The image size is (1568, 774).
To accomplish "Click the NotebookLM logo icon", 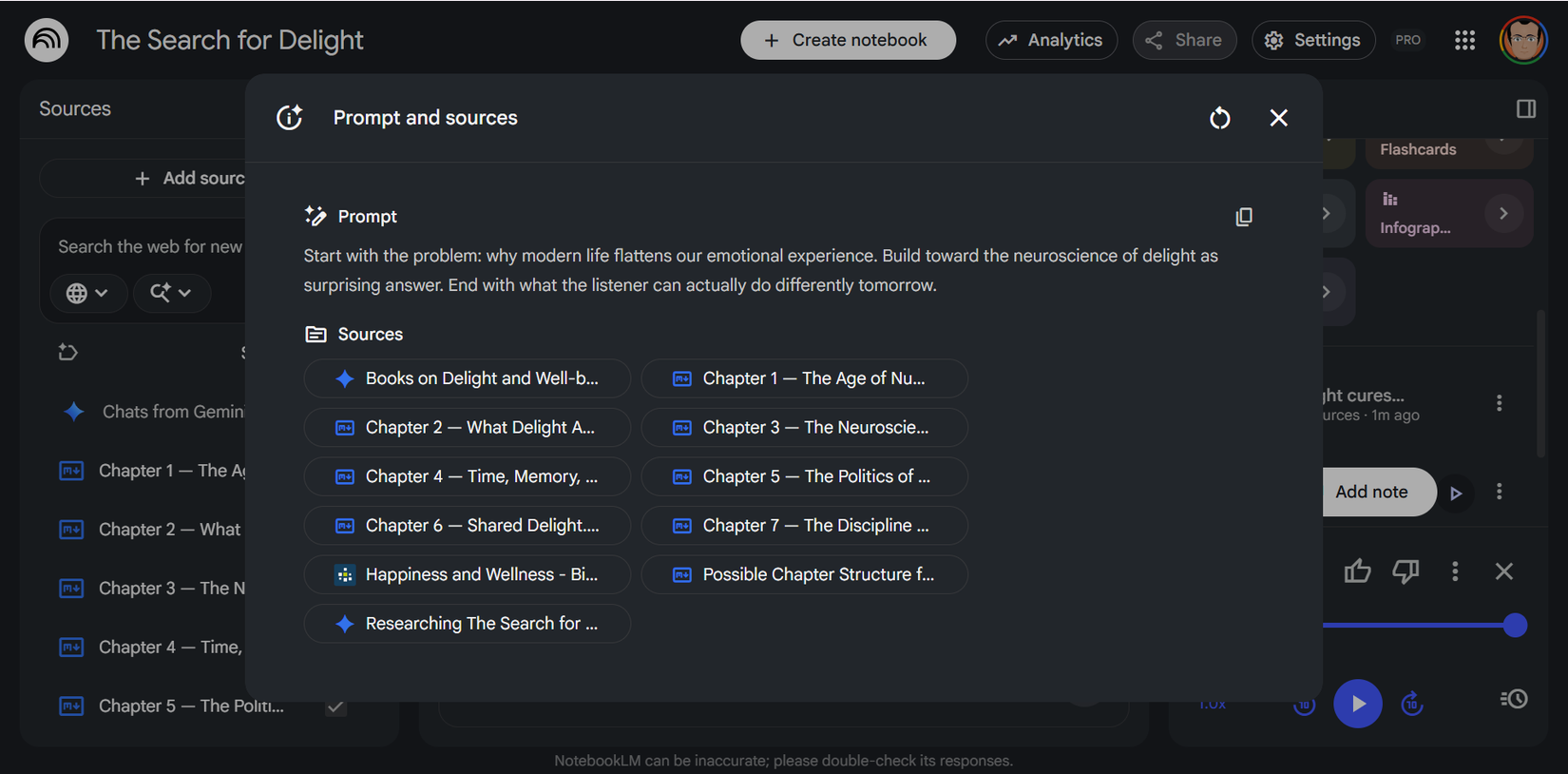I will coord(47,40).
